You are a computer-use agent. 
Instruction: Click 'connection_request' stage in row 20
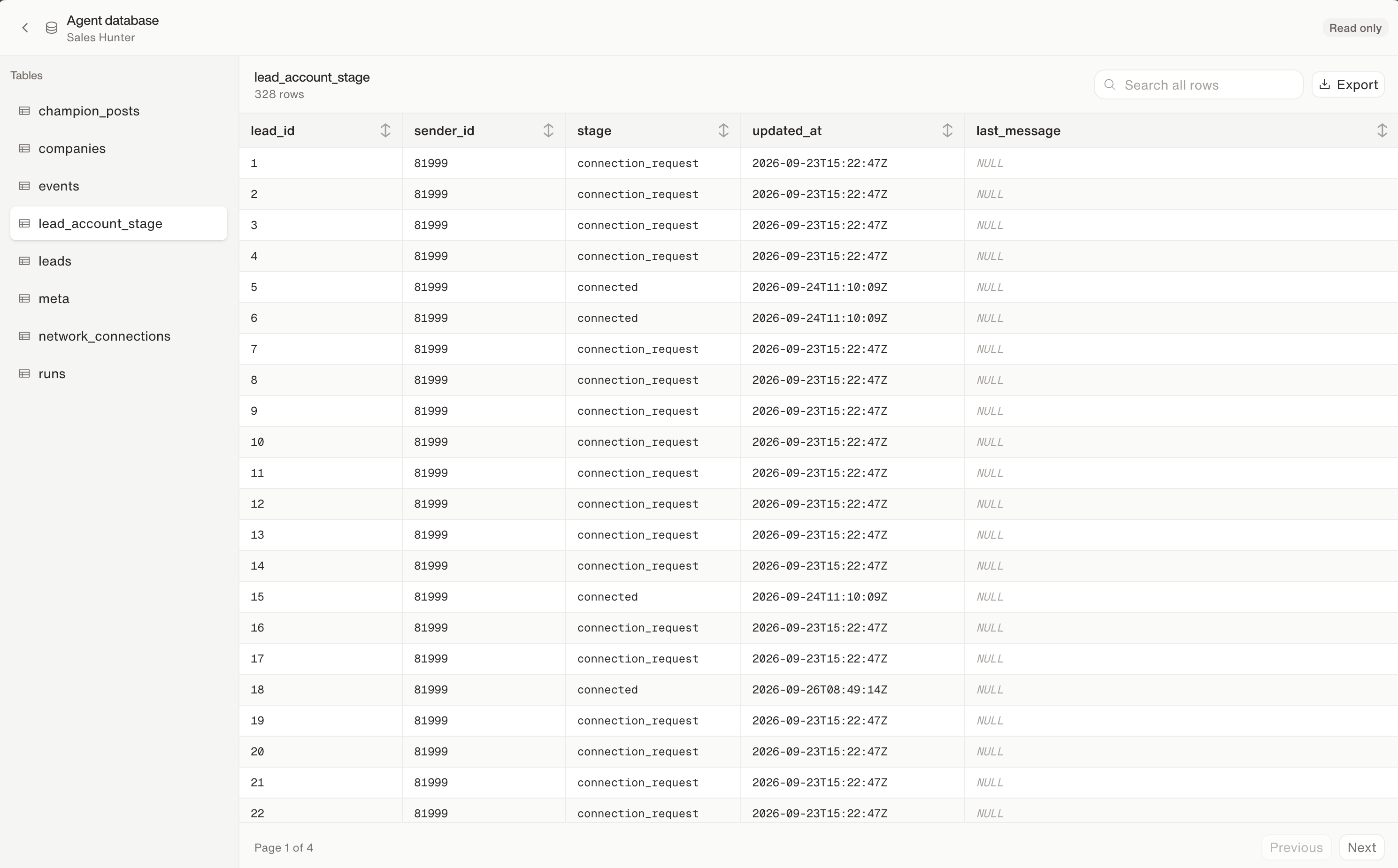point(638,752)
